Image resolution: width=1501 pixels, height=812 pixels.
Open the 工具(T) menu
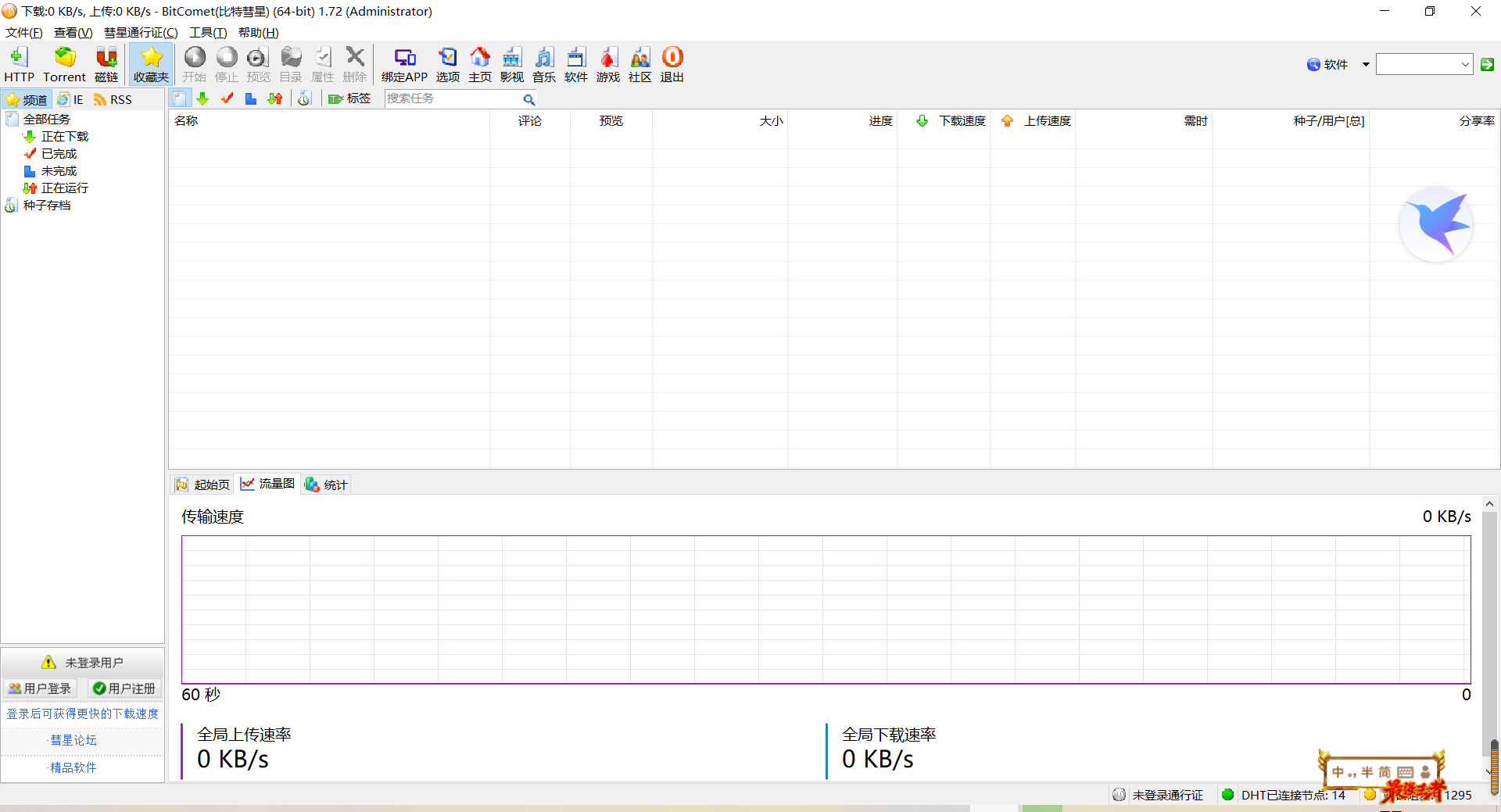pos(208,32)
